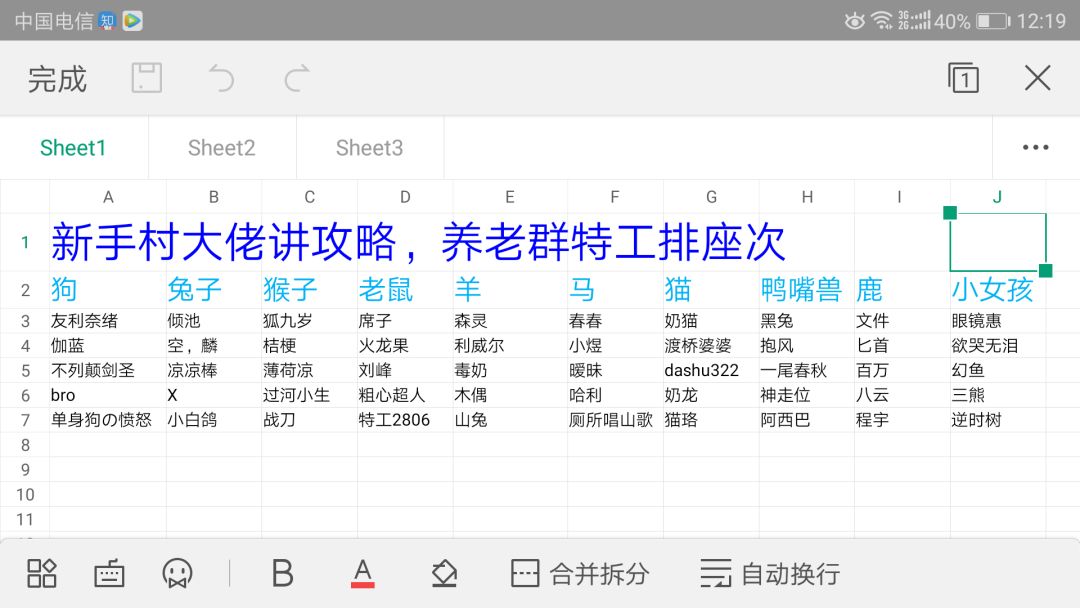
Task: Open the assistant face icon
Action: 177,573
